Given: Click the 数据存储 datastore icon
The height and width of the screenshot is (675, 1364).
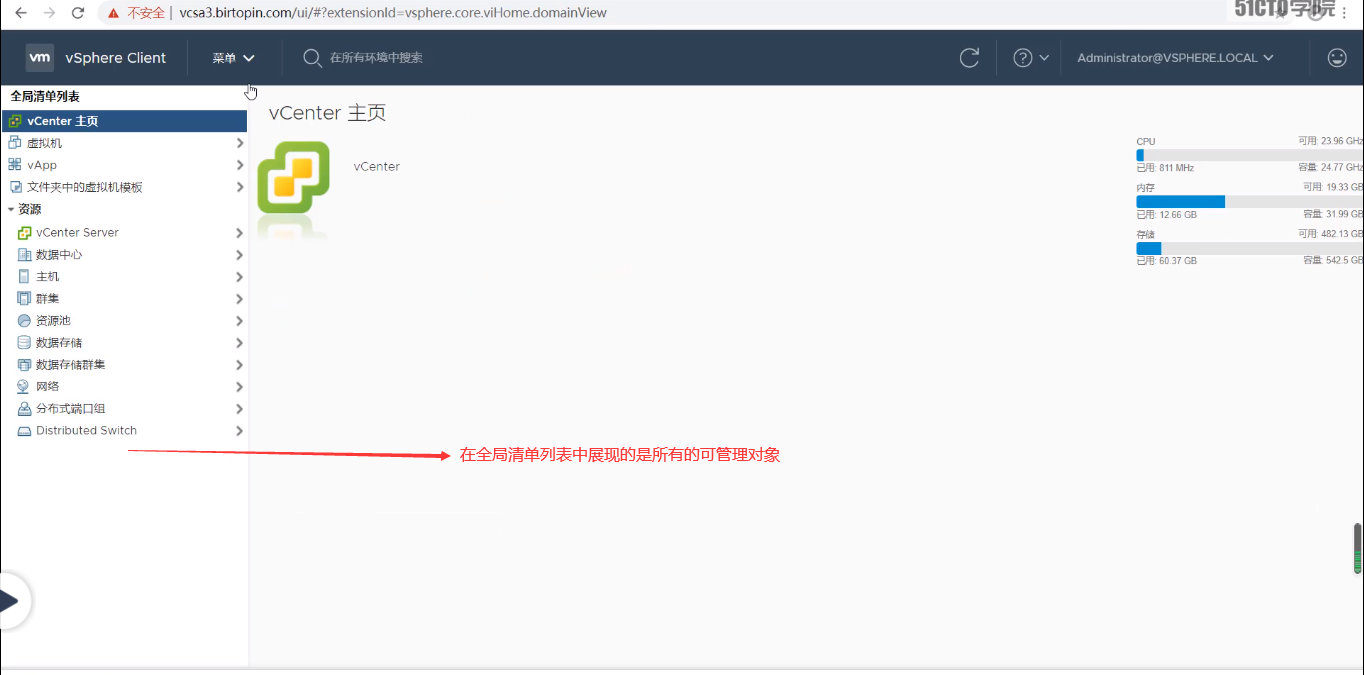Looking at the screenshot, I should [25, 343].
